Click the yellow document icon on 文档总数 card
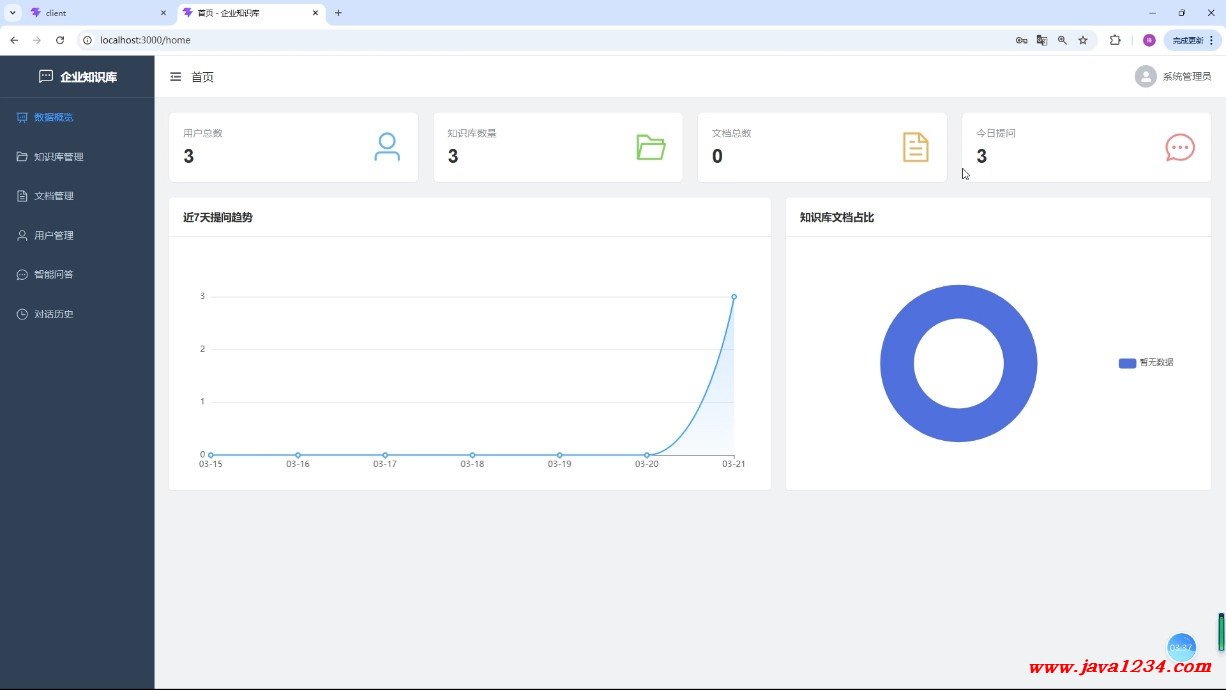 [x=915, y=147]
